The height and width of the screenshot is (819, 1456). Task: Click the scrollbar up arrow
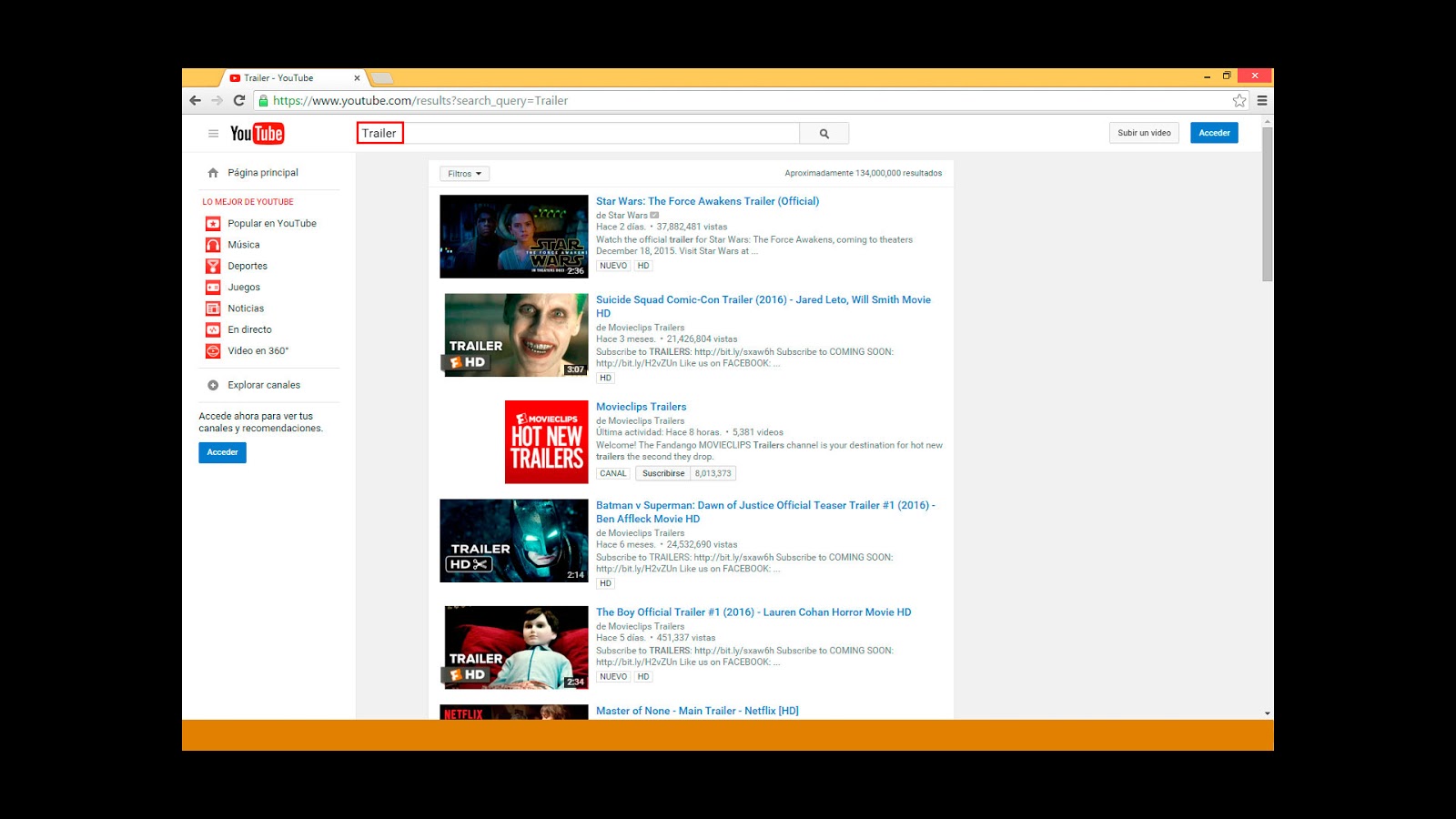click(1268, 121)
